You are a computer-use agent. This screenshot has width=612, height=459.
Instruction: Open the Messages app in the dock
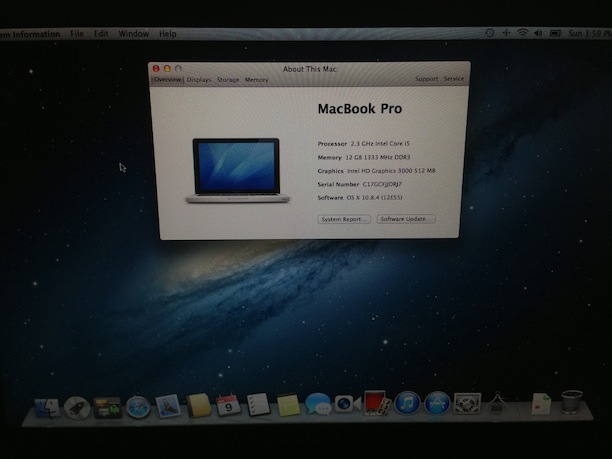[x=318, y=404]
